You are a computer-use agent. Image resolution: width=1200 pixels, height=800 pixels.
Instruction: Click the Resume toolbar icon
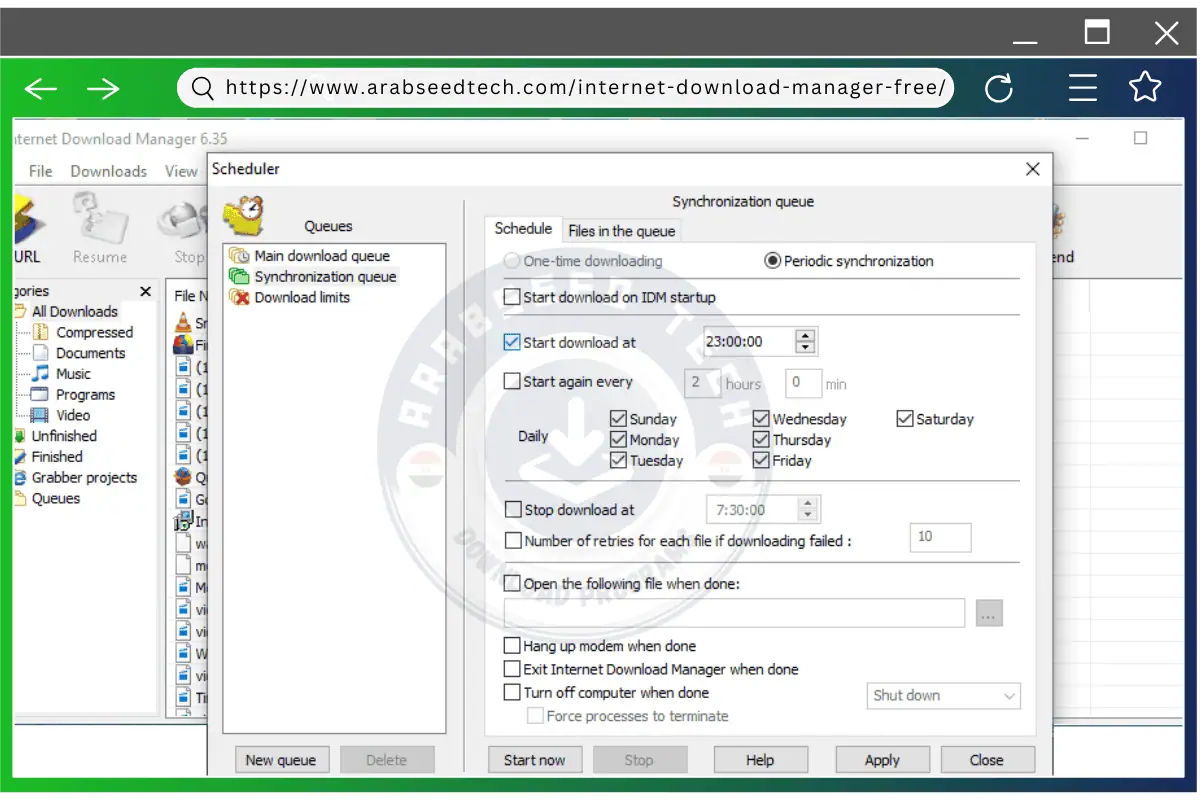pos(100,230)
